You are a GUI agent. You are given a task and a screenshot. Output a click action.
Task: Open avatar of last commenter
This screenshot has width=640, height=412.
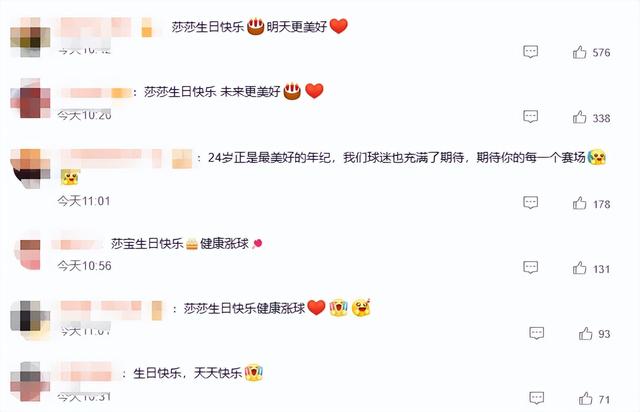point(30,382)
